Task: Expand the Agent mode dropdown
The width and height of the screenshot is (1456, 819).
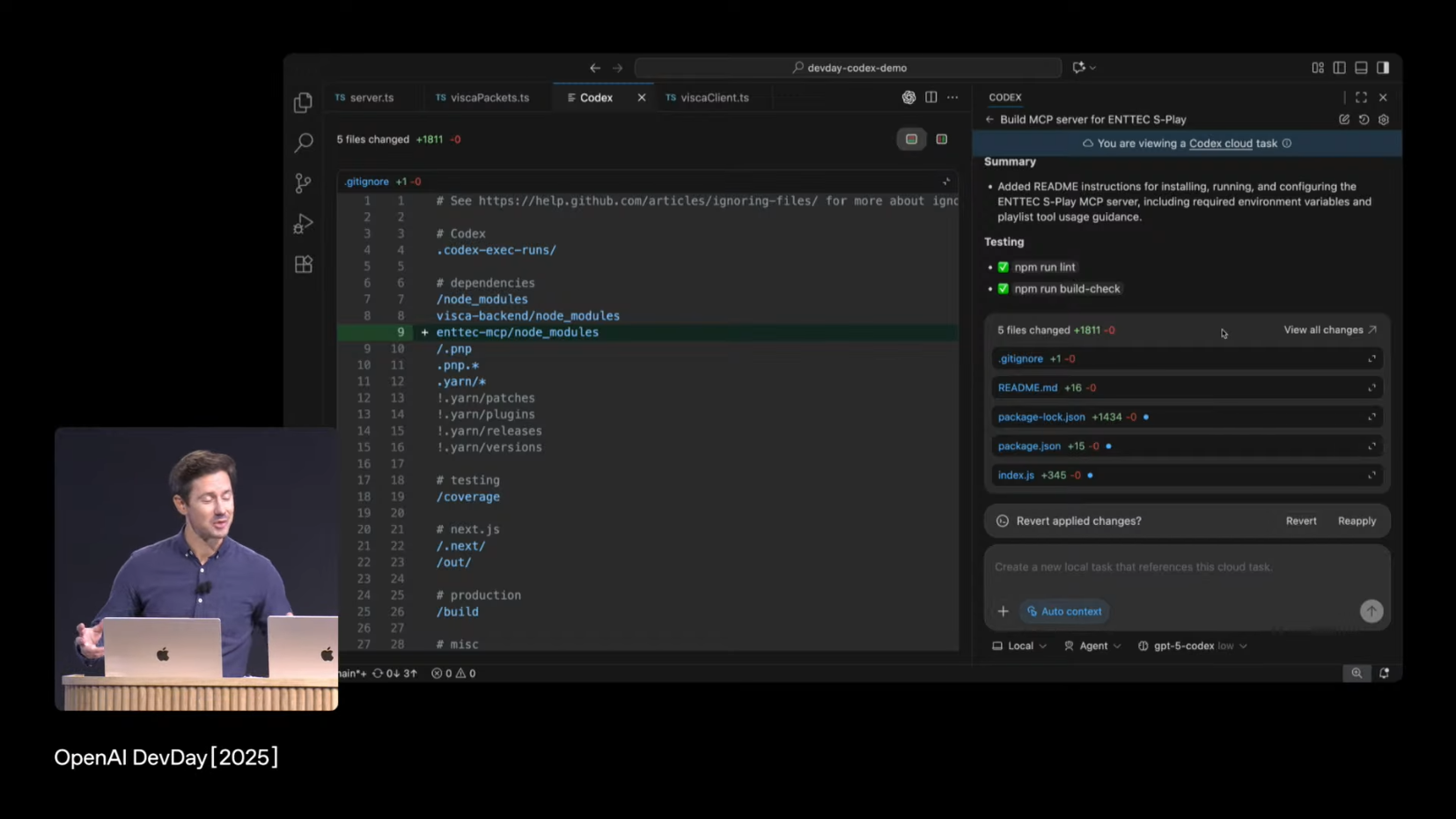Action: click(1092, 646)
